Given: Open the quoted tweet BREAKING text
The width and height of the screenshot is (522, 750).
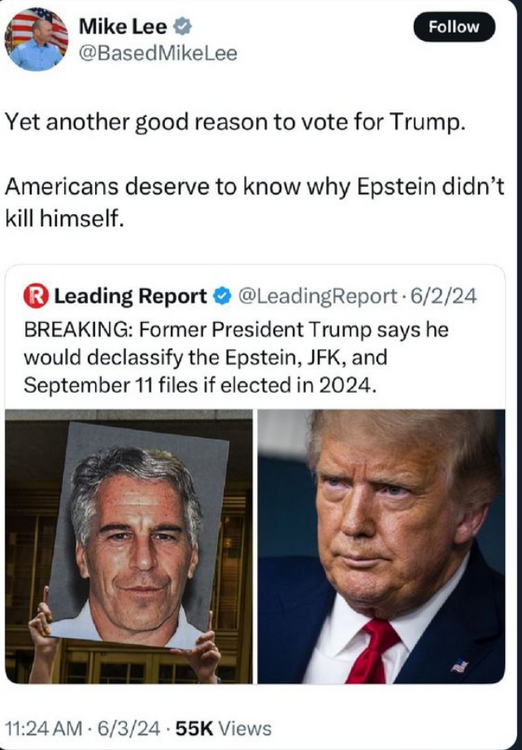Looking at the screenshot, I should pos(236,357).
